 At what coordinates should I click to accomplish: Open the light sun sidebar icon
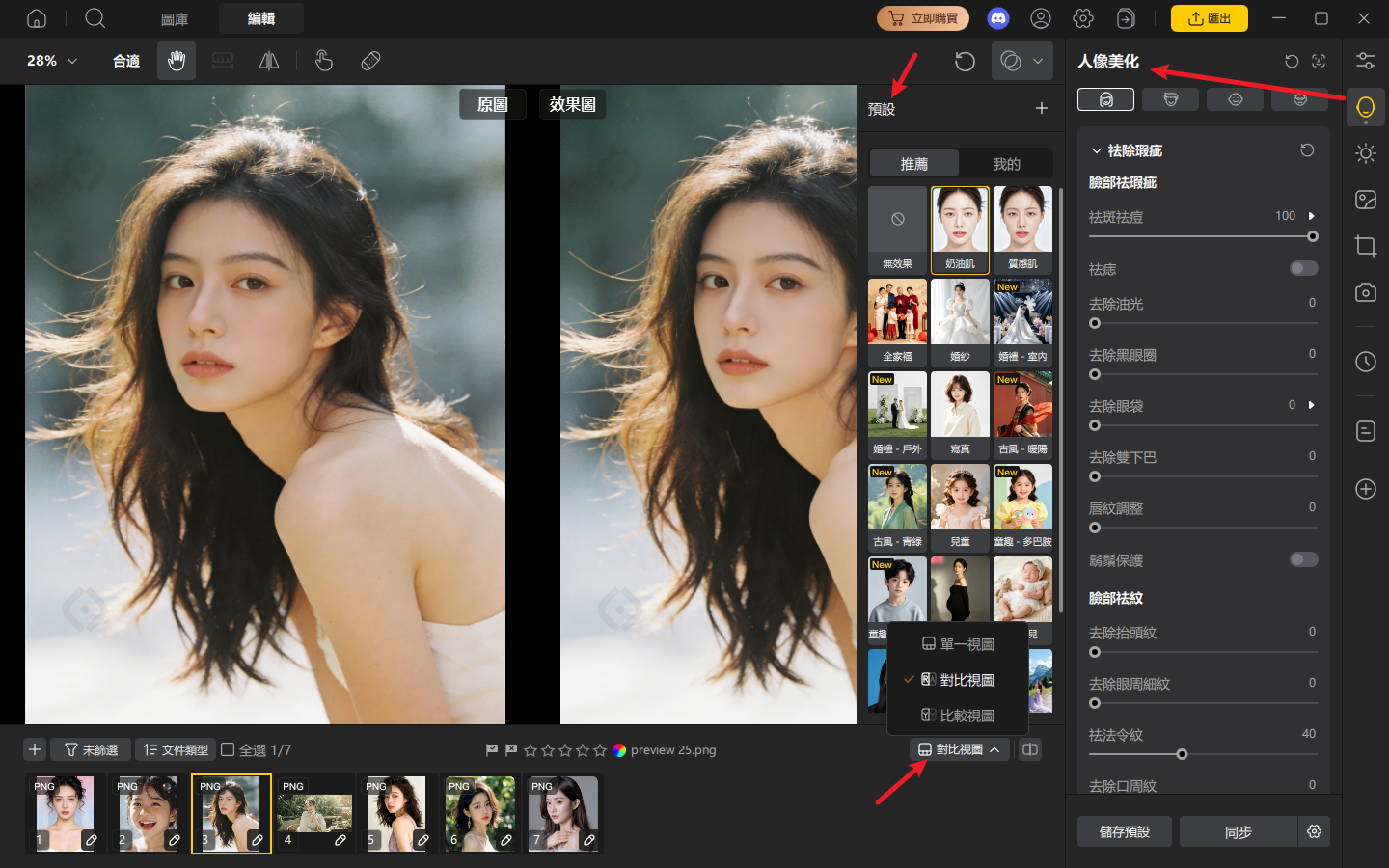point(1366,153)
